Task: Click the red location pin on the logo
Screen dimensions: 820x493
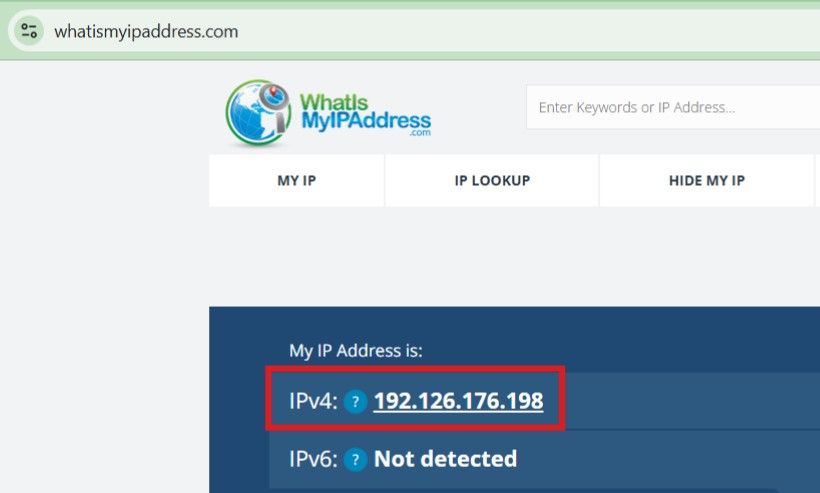Action: tap(272, 93)
